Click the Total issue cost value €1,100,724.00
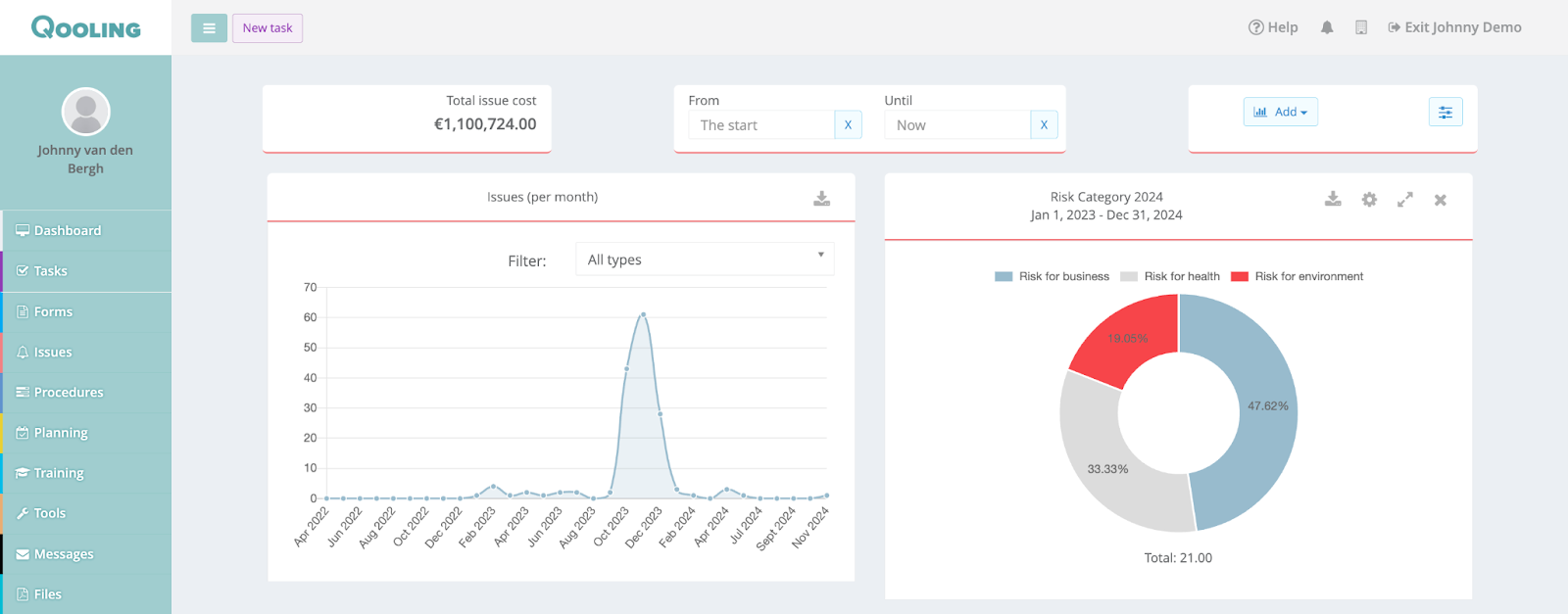 pyautogui.click(x=485, y=124)
